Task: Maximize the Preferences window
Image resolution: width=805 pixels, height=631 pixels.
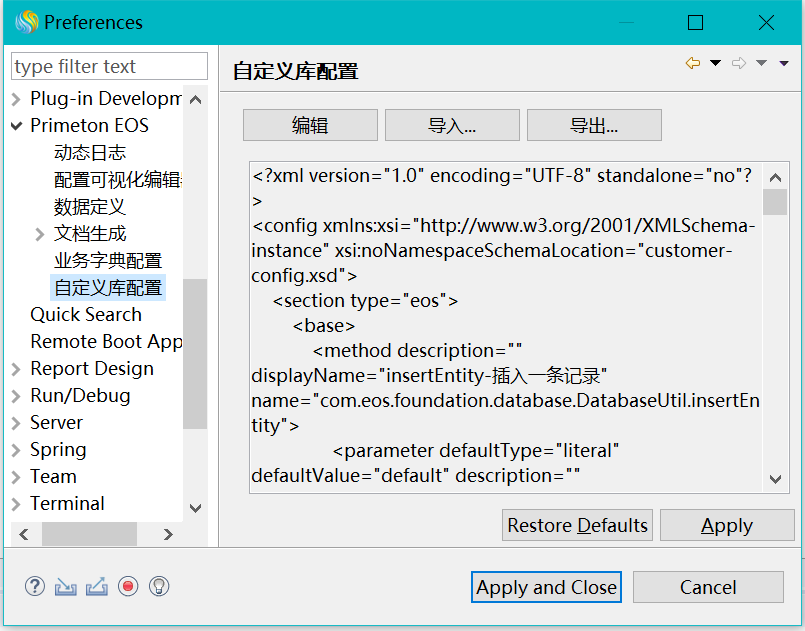Action: [696, 22]
